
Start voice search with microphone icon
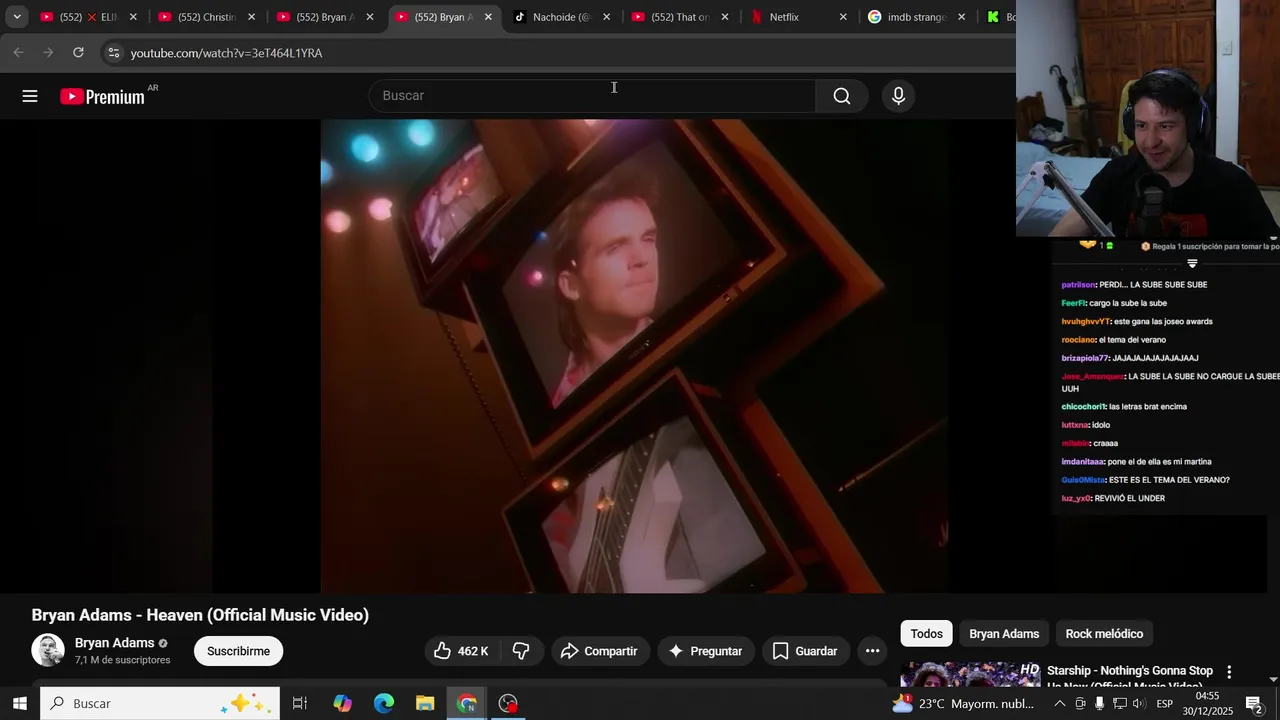pos(898,96)
